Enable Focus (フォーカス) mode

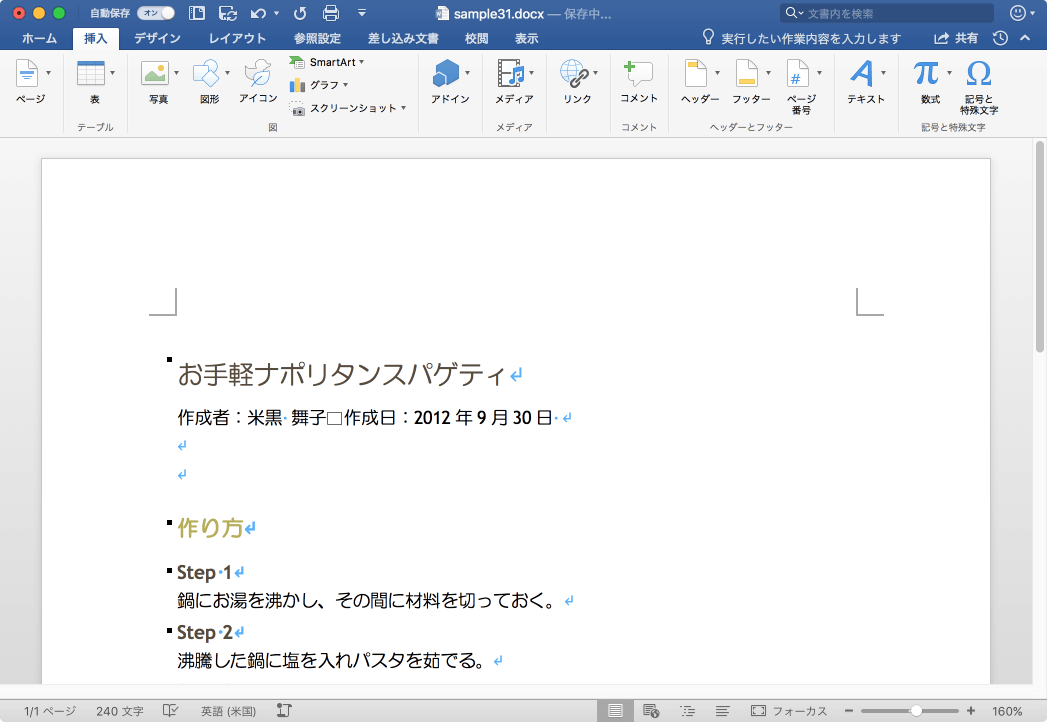point(789,711)
